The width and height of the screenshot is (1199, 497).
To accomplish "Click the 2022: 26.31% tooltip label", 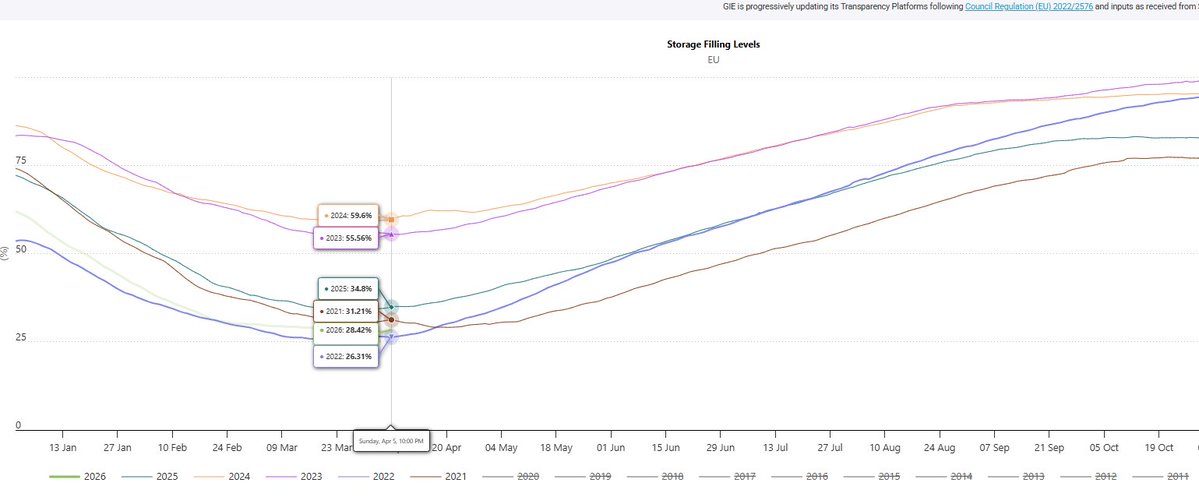I will pyautogui.click(x=346, y=356).
